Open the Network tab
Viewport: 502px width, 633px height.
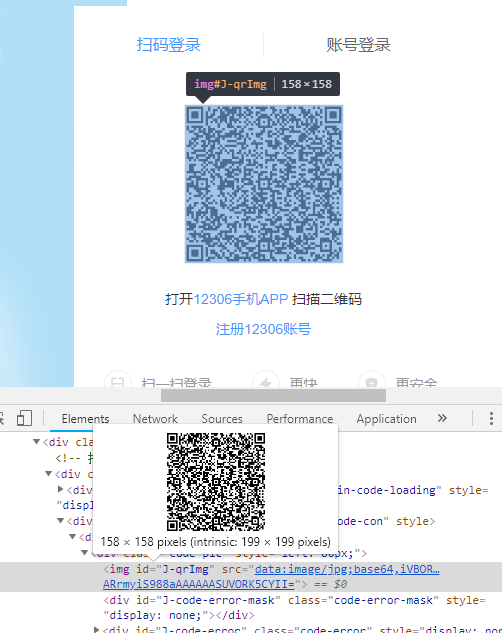tap(155, 419)
